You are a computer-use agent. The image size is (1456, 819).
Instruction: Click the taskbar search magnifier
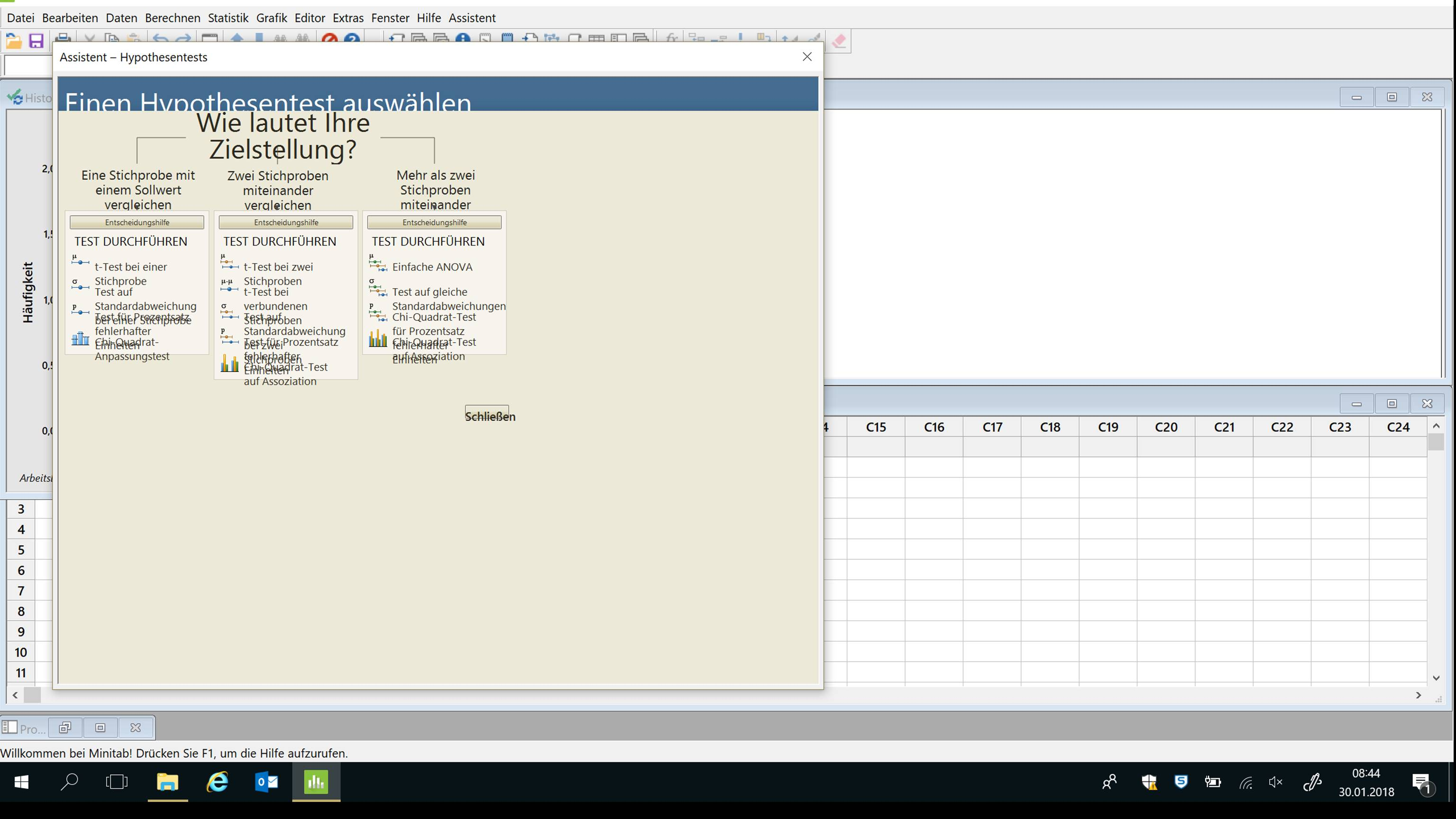pos(69,782)
